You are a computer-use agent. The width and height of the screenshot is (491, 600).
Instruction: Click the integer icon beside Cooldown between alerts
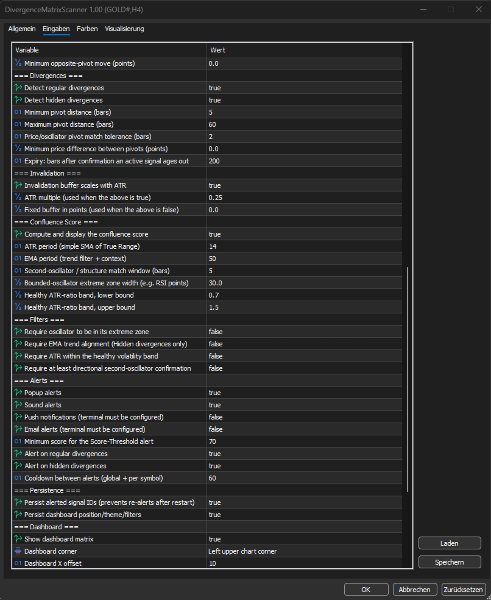click(x=18, y=478)
